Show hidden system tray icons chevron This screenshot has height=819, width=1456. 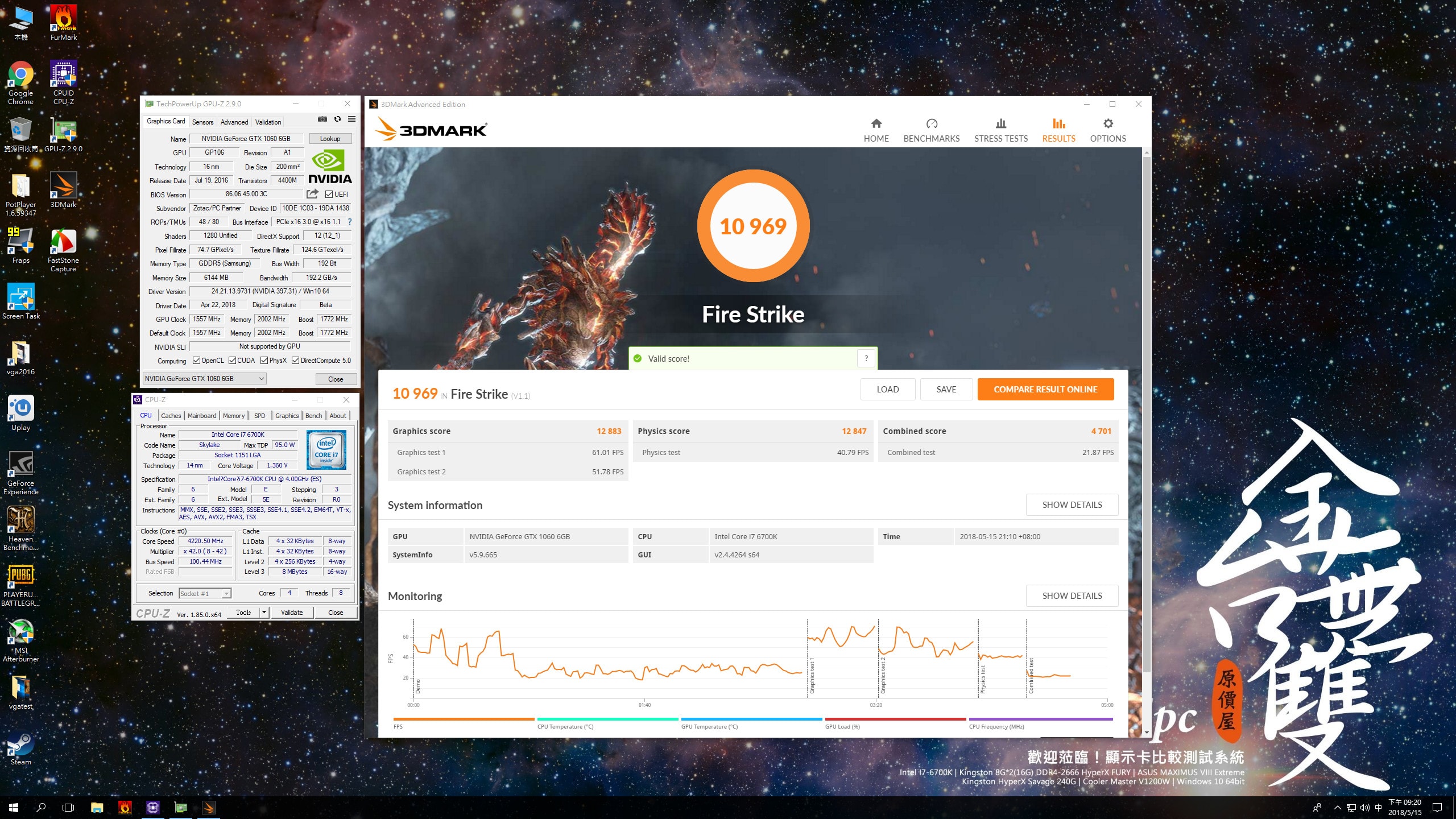click(1338, 808)
